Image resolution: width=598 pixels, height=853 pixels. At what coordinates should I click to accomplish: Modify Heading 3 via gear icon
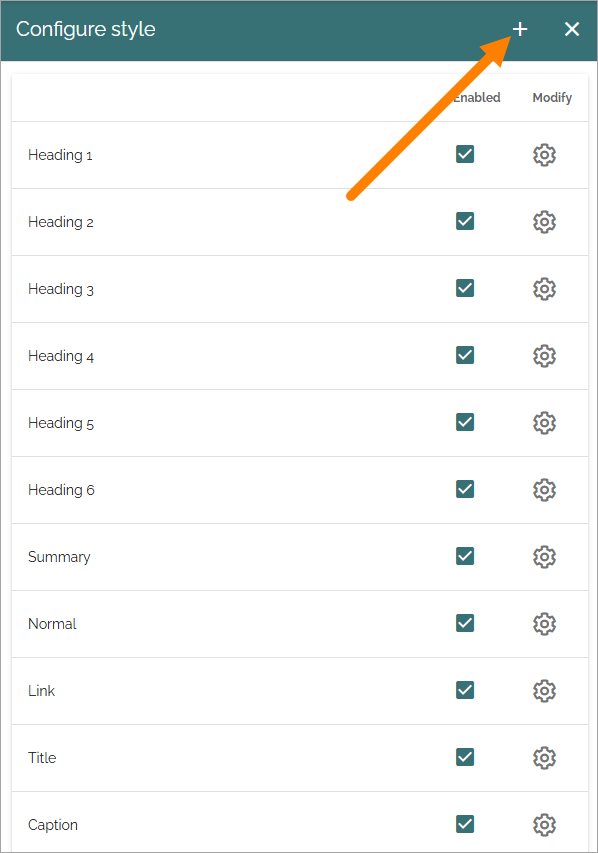544,289
